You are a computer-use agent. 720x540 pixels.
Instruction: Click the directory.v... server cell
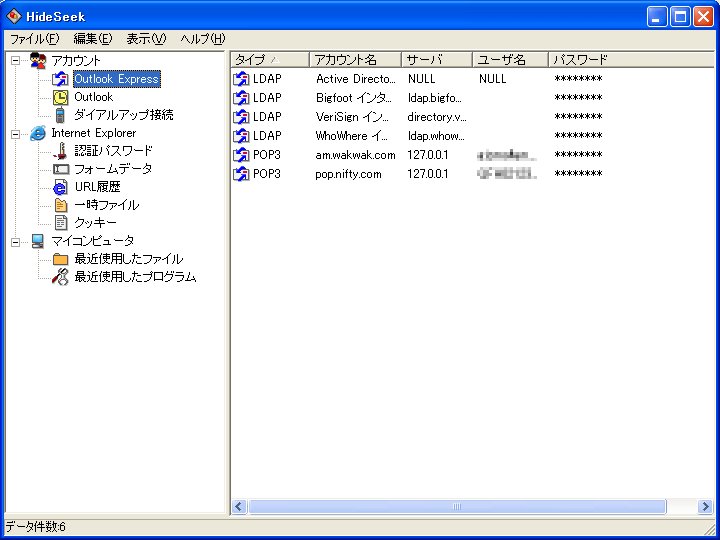click(x=437, y=117)
